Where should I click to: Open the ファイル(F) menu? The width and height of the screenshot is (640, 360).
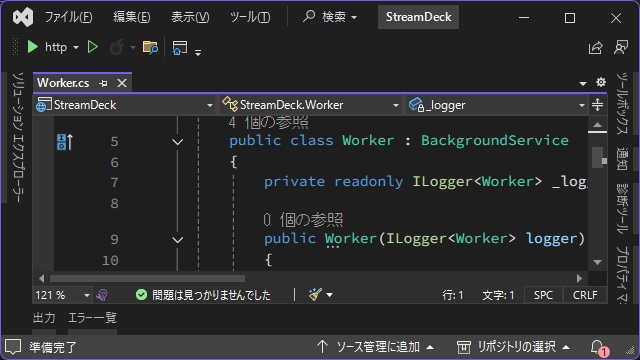[x=68, y=17]
